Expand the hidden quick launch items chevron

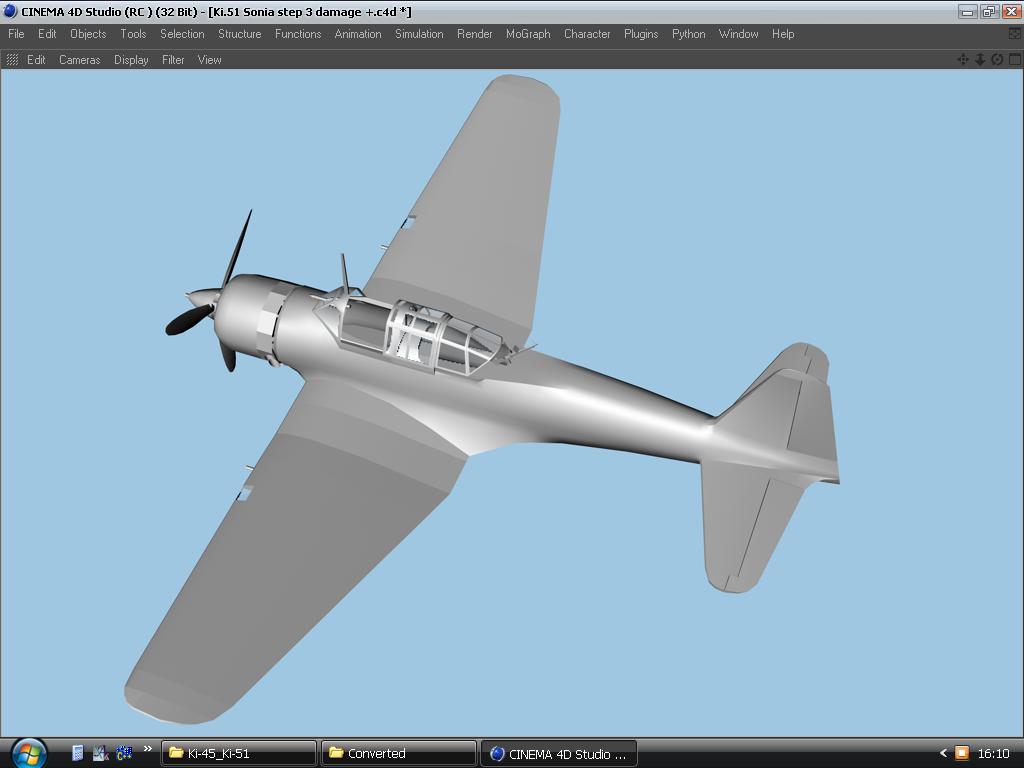148,749
